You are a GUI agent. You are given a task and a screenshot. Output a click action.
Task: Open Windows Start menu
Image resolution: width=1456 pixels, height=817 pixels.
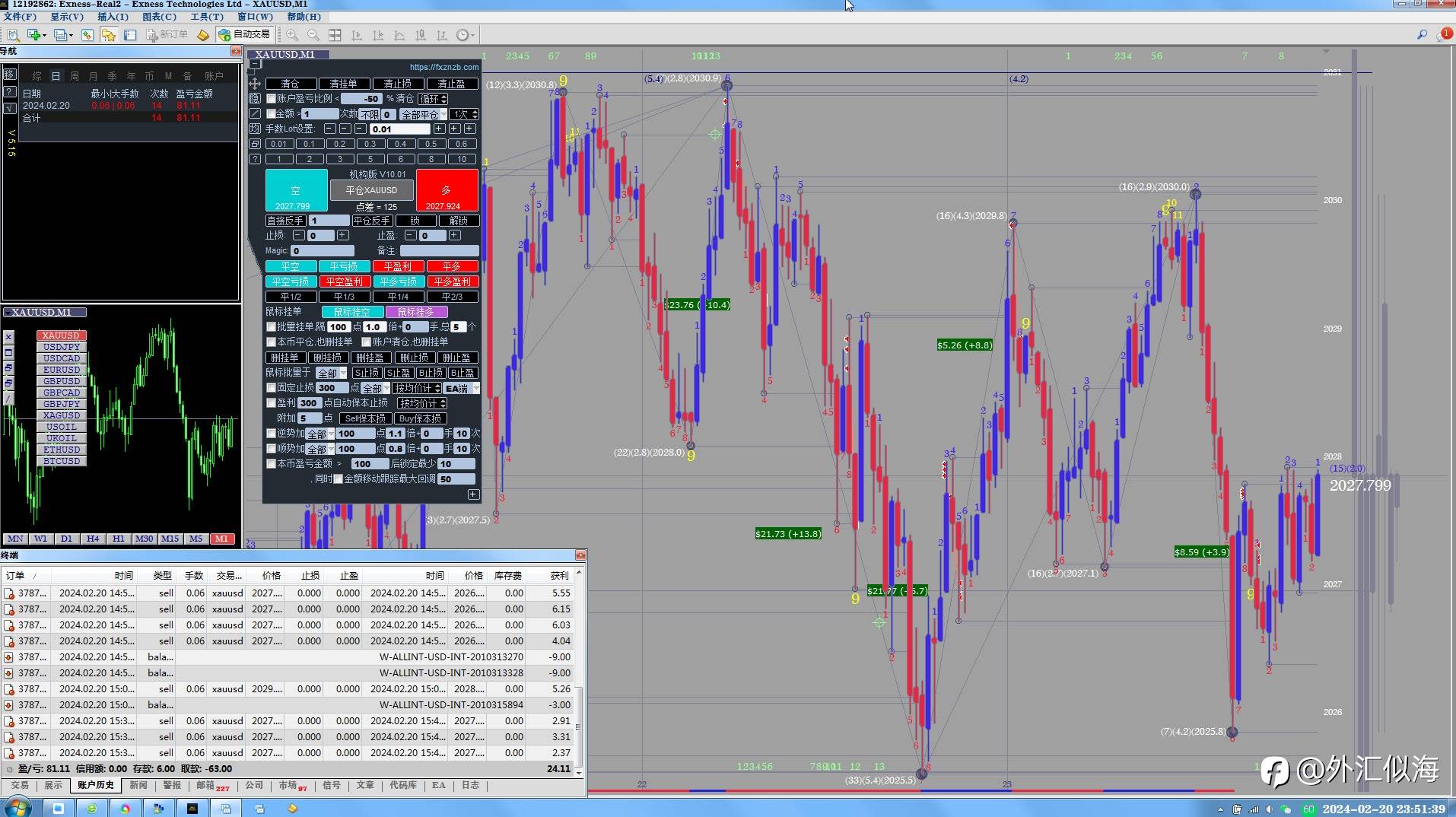point(17,807)
